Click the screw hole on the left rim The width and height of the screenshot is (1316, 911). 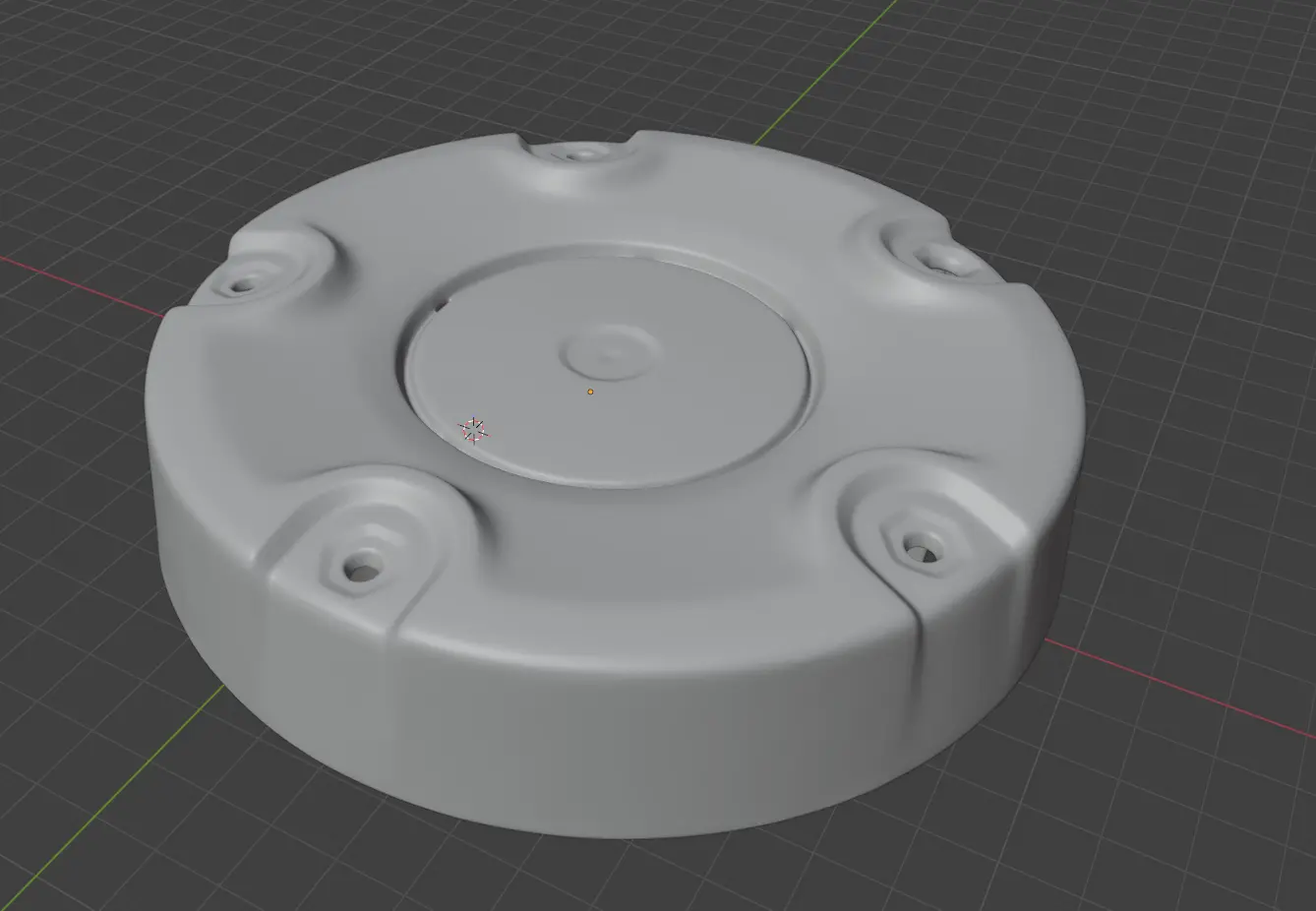coord(241,285)
